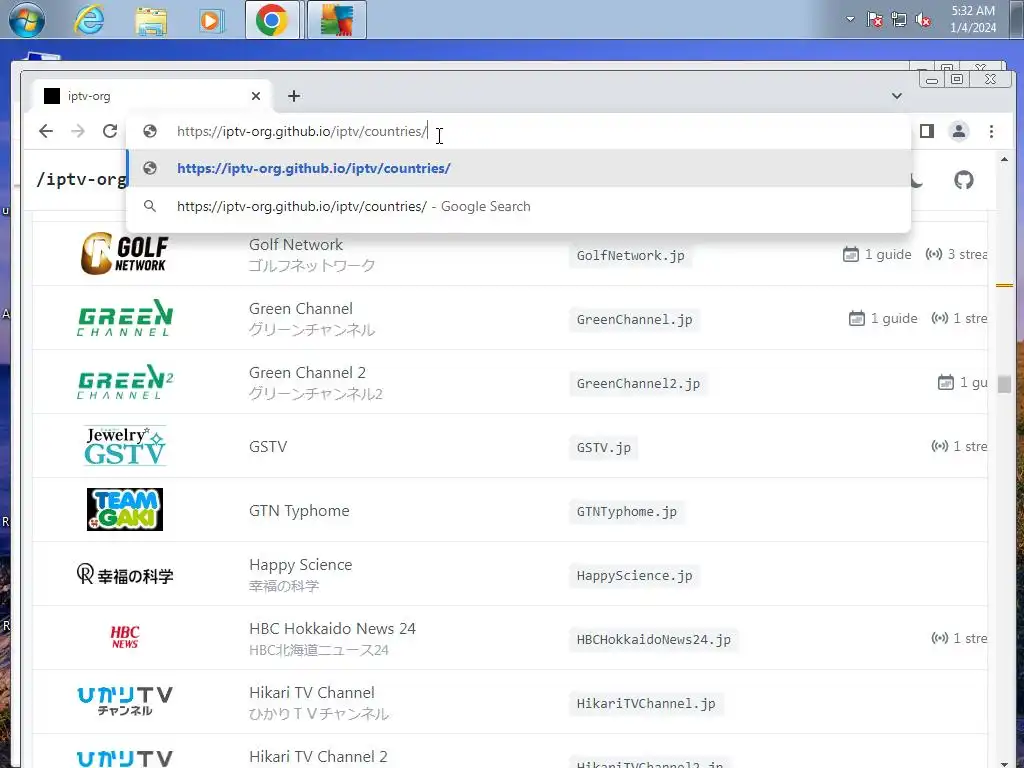Open Windows Media Player from the taskbar
This screenshot has height=768, width=1024.
[x=212, y=20]
